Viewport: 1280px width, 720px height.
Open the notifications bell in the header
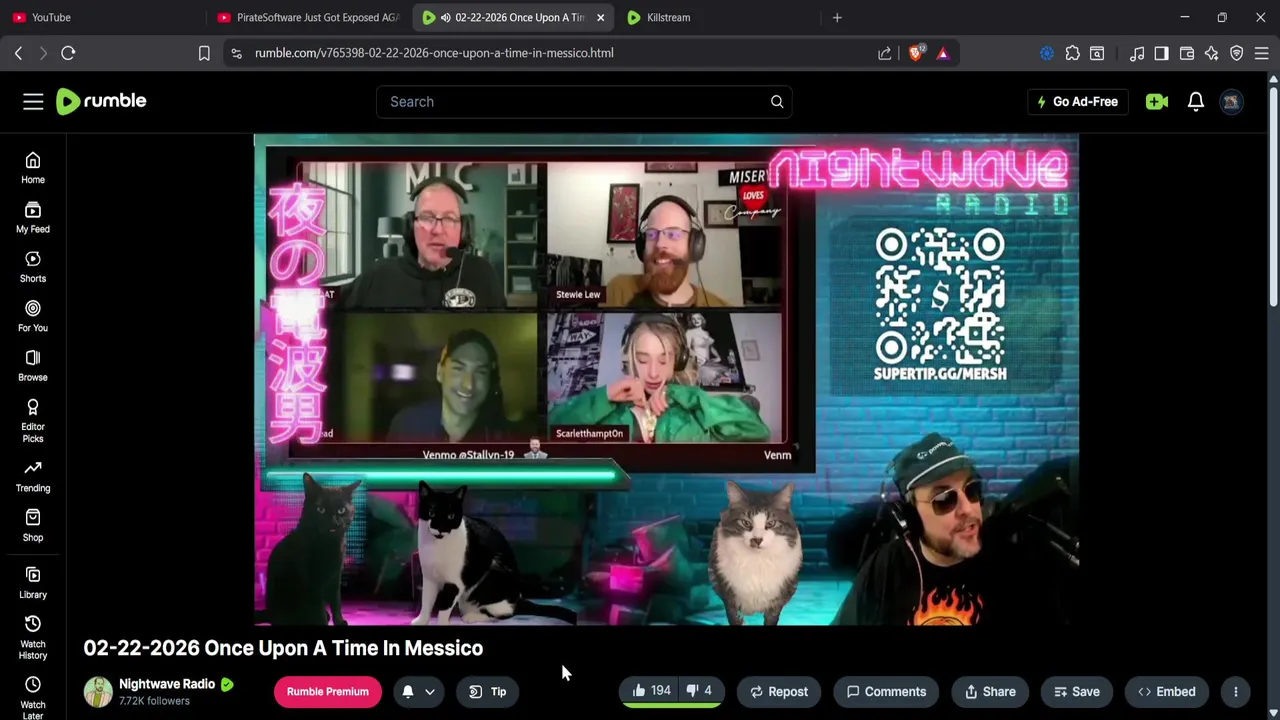point(1195,101)
